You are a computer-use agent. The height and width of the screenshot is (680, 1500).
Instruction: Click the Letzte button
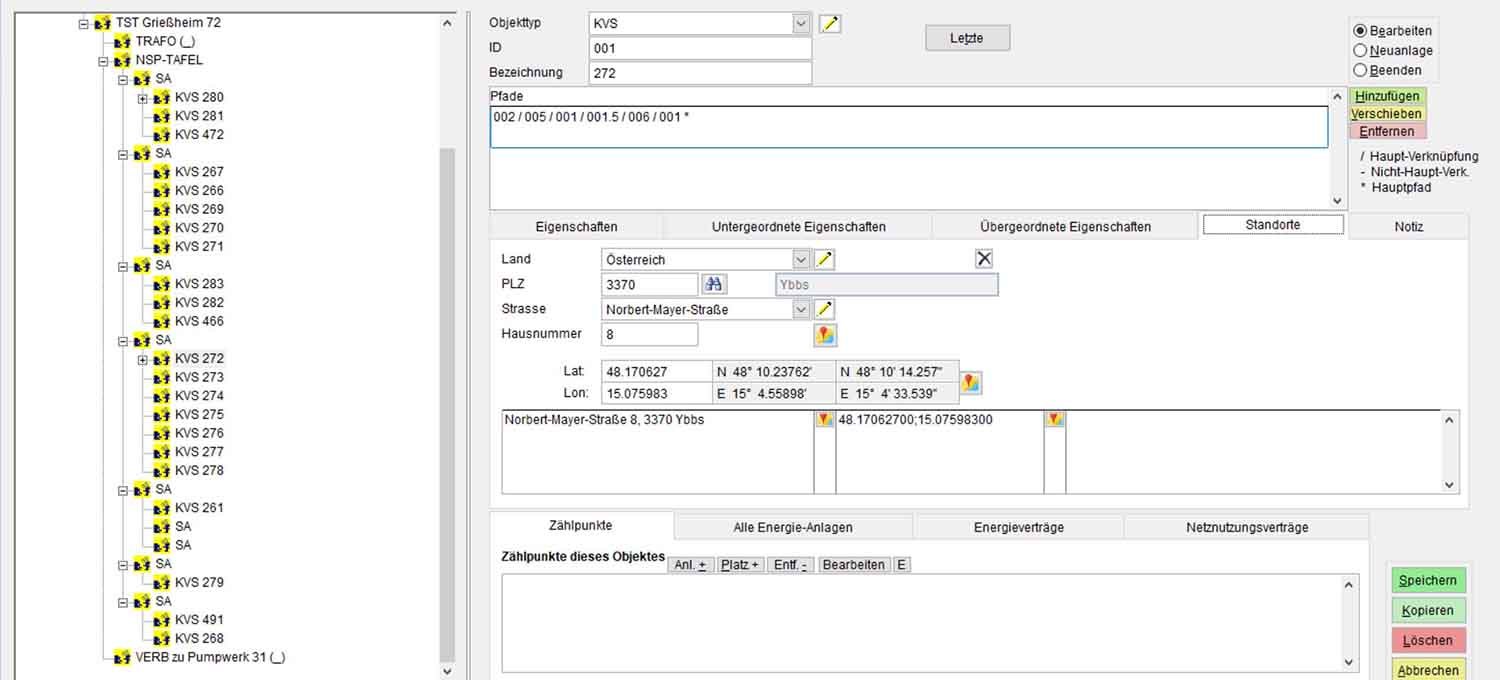[967, 38]
